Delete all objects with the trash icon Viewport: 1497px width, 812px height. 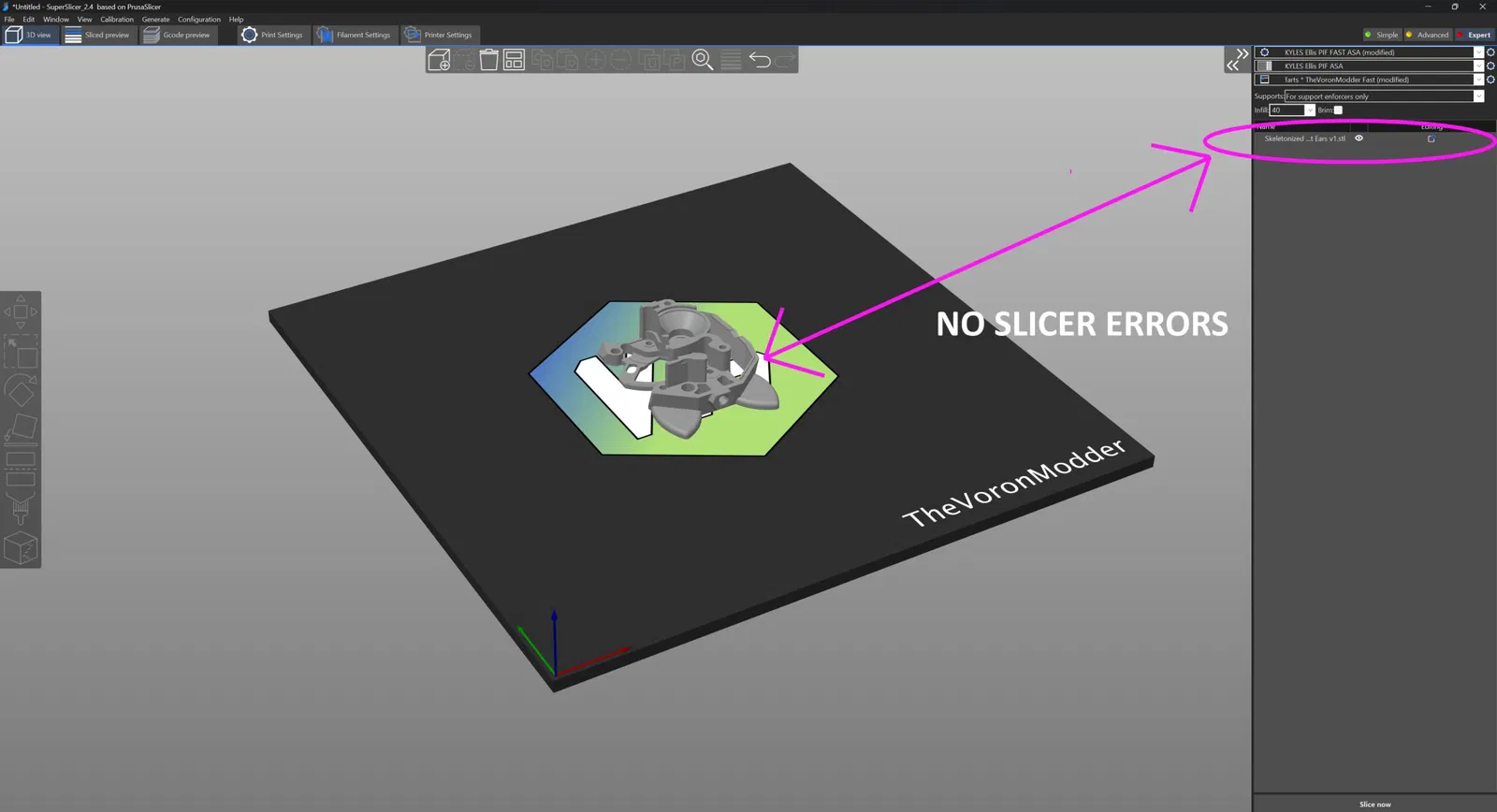488,60
